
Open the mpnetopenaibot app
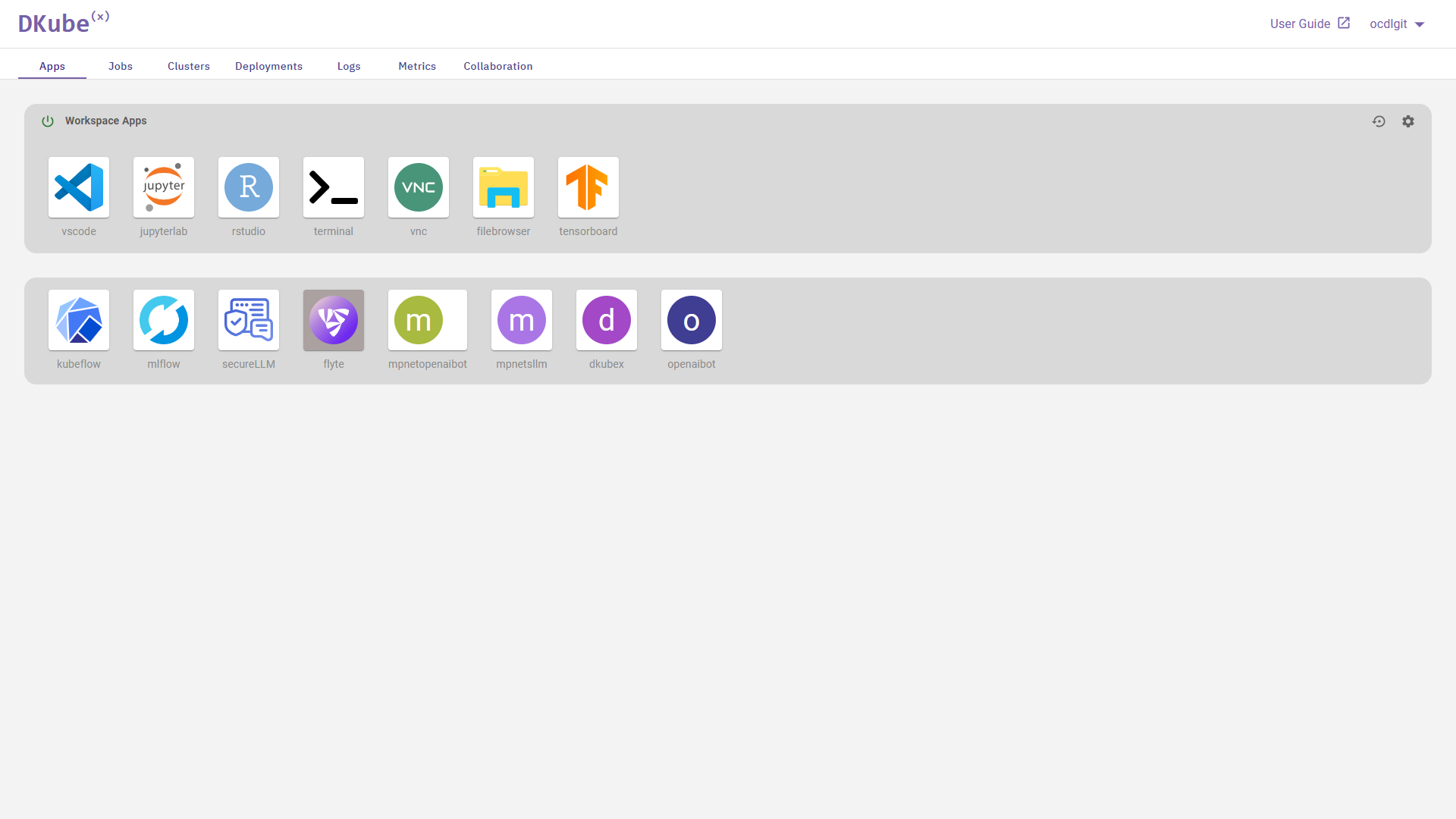pos(427,320)
